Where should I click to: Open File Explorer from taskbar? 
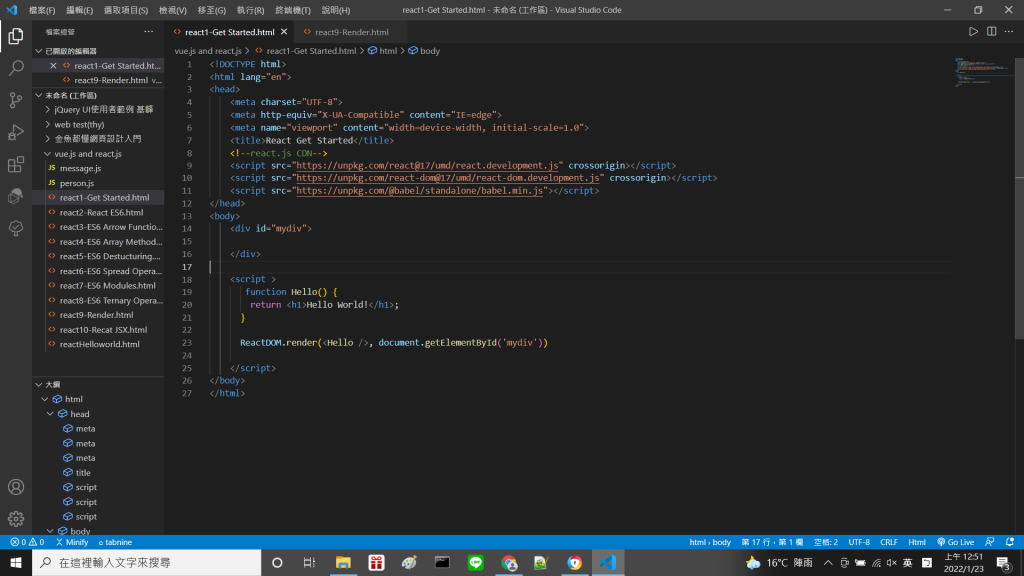(x=344, y=562)
